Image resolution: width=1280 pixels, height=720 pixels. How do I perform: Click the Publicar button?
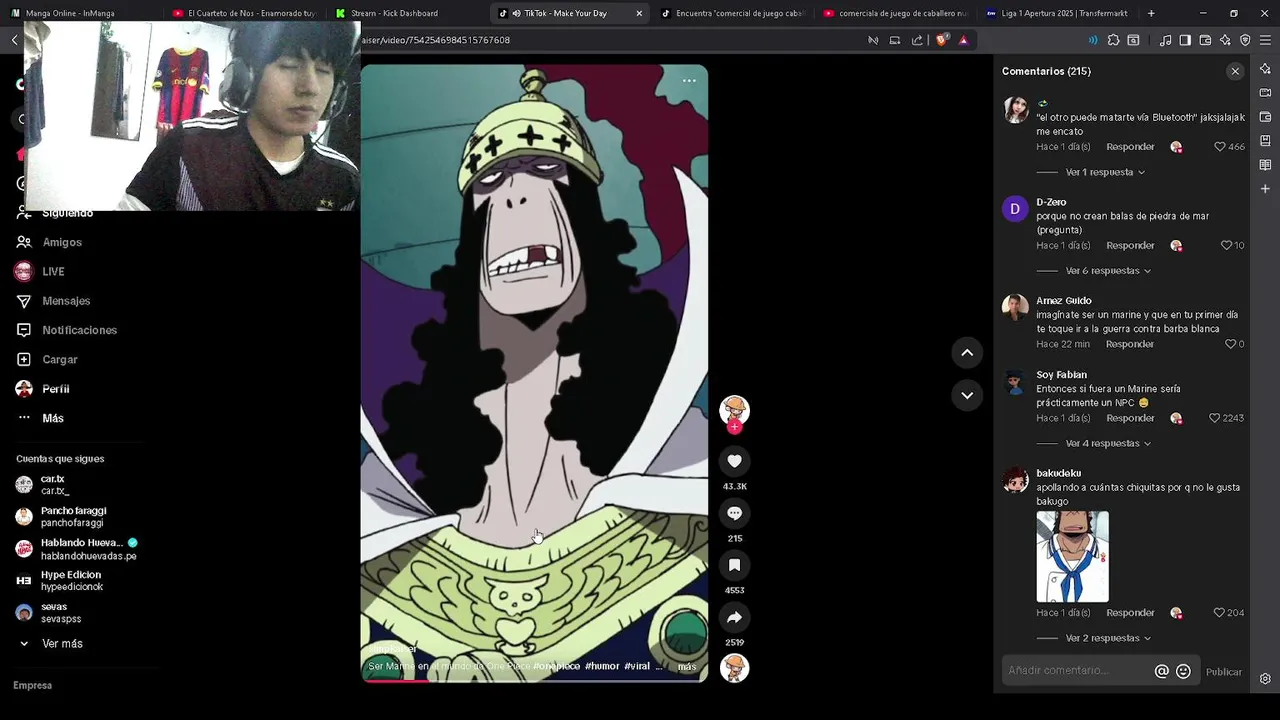(x=1223, y=672)
